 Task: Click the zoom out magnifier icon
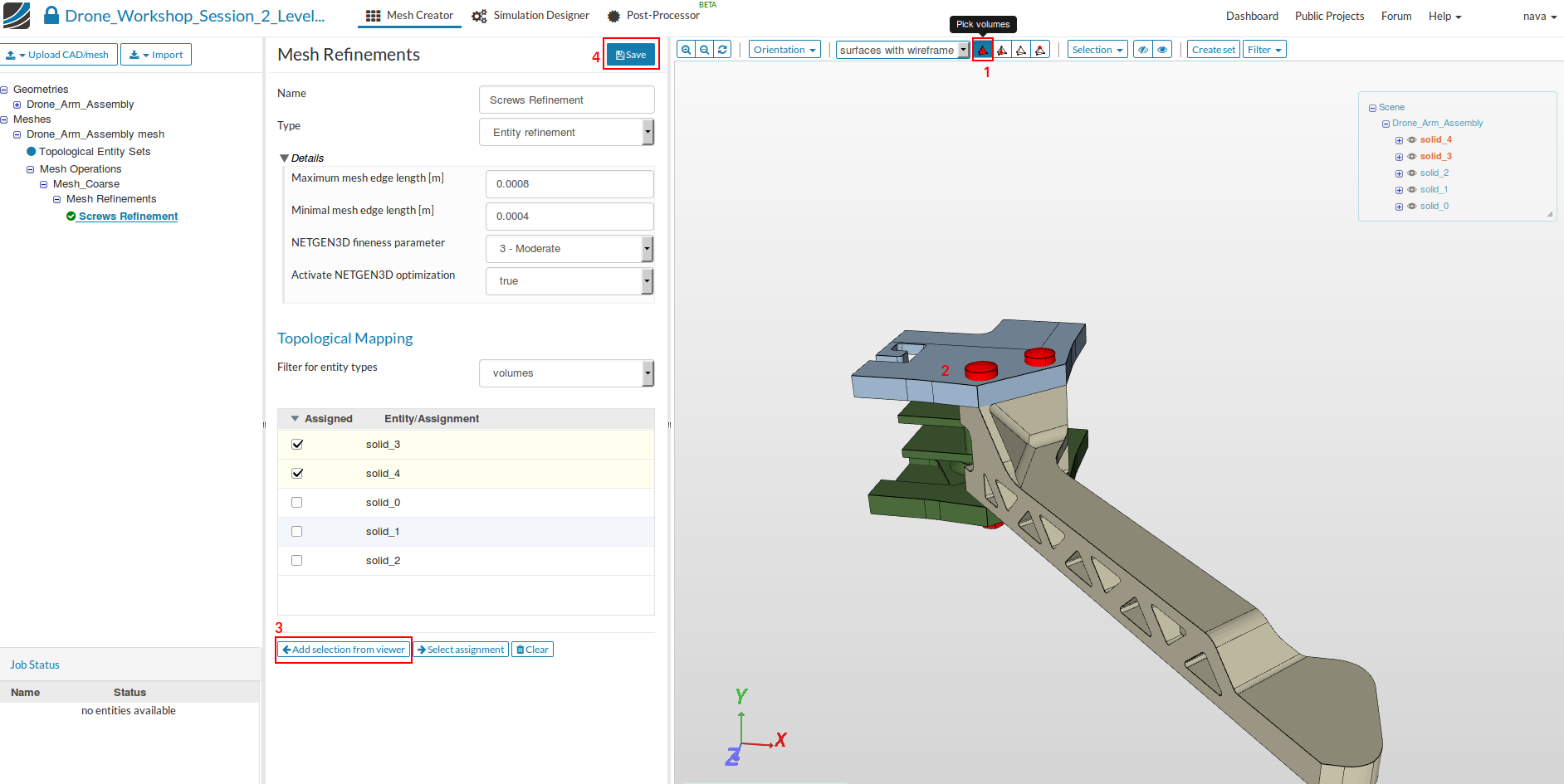click(705, 50)
